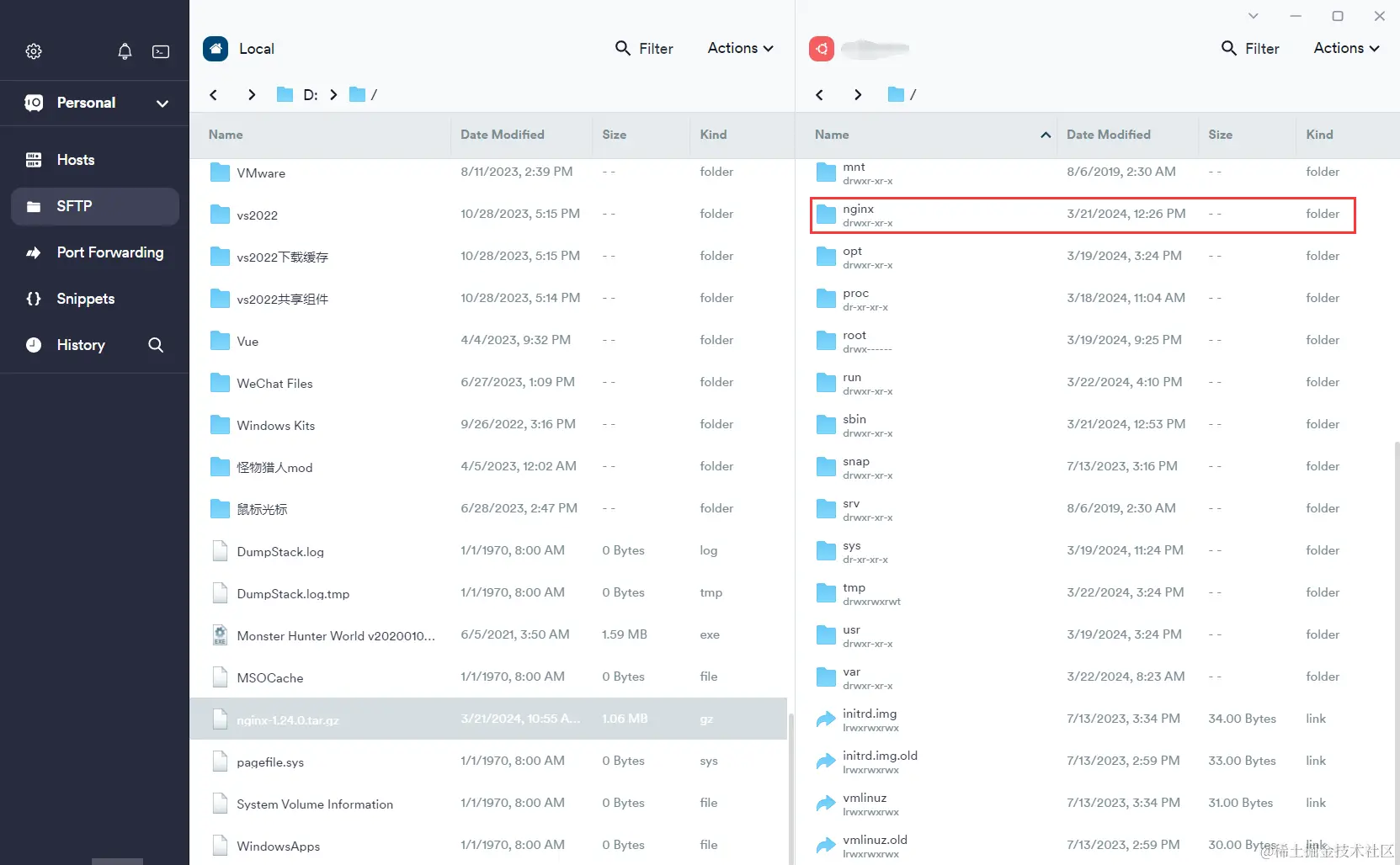Open the History section

(80, 345)
